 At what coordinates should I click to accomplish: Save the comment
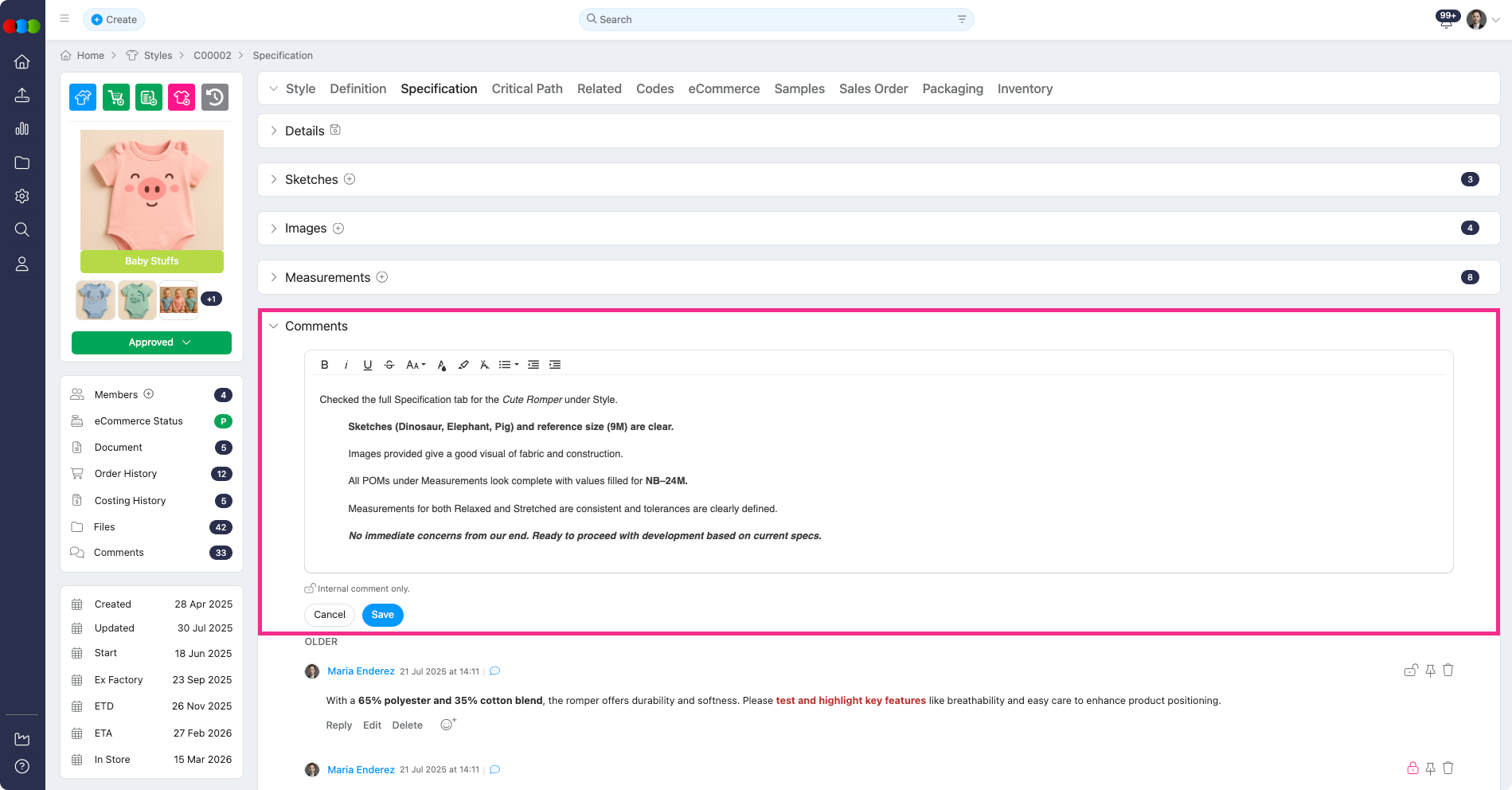click(382, 615)
